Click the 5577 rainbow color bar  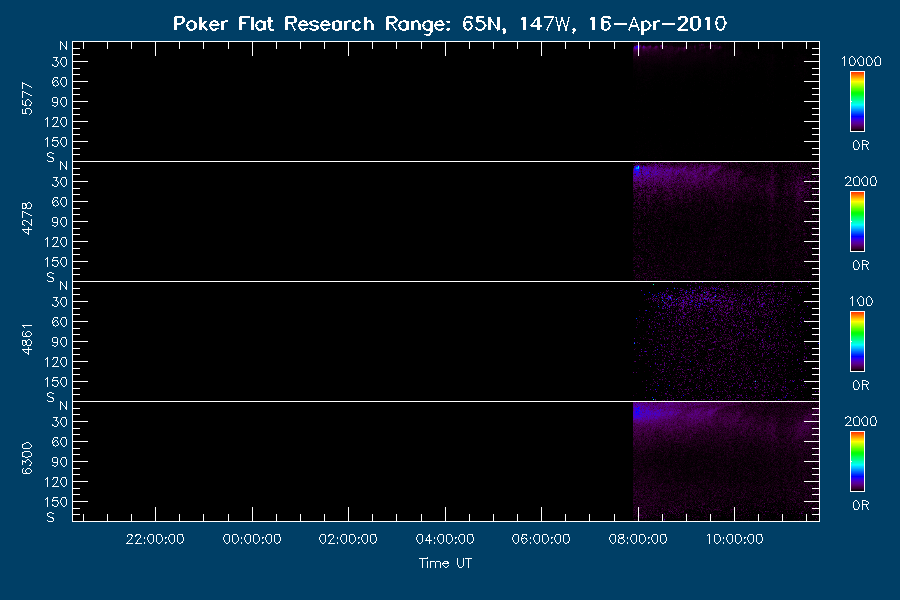point(857,102)
